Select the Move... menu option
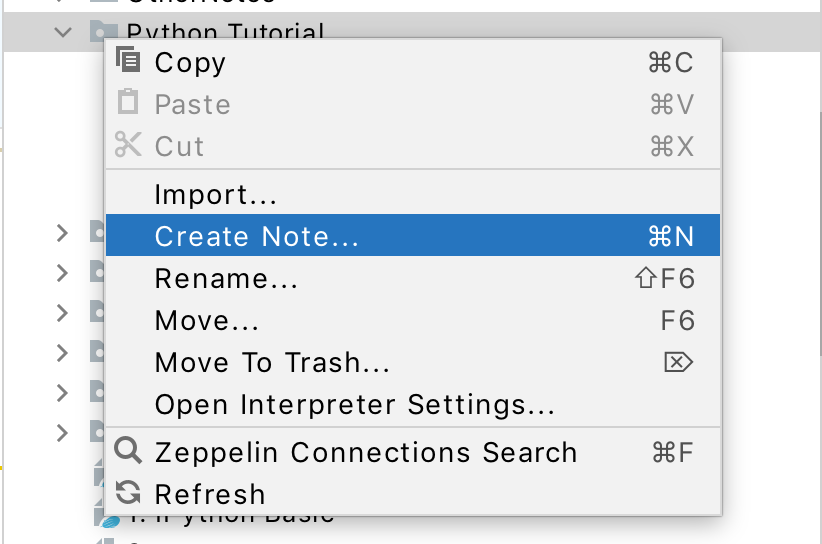The image size is (822, 544). [207, 320]
